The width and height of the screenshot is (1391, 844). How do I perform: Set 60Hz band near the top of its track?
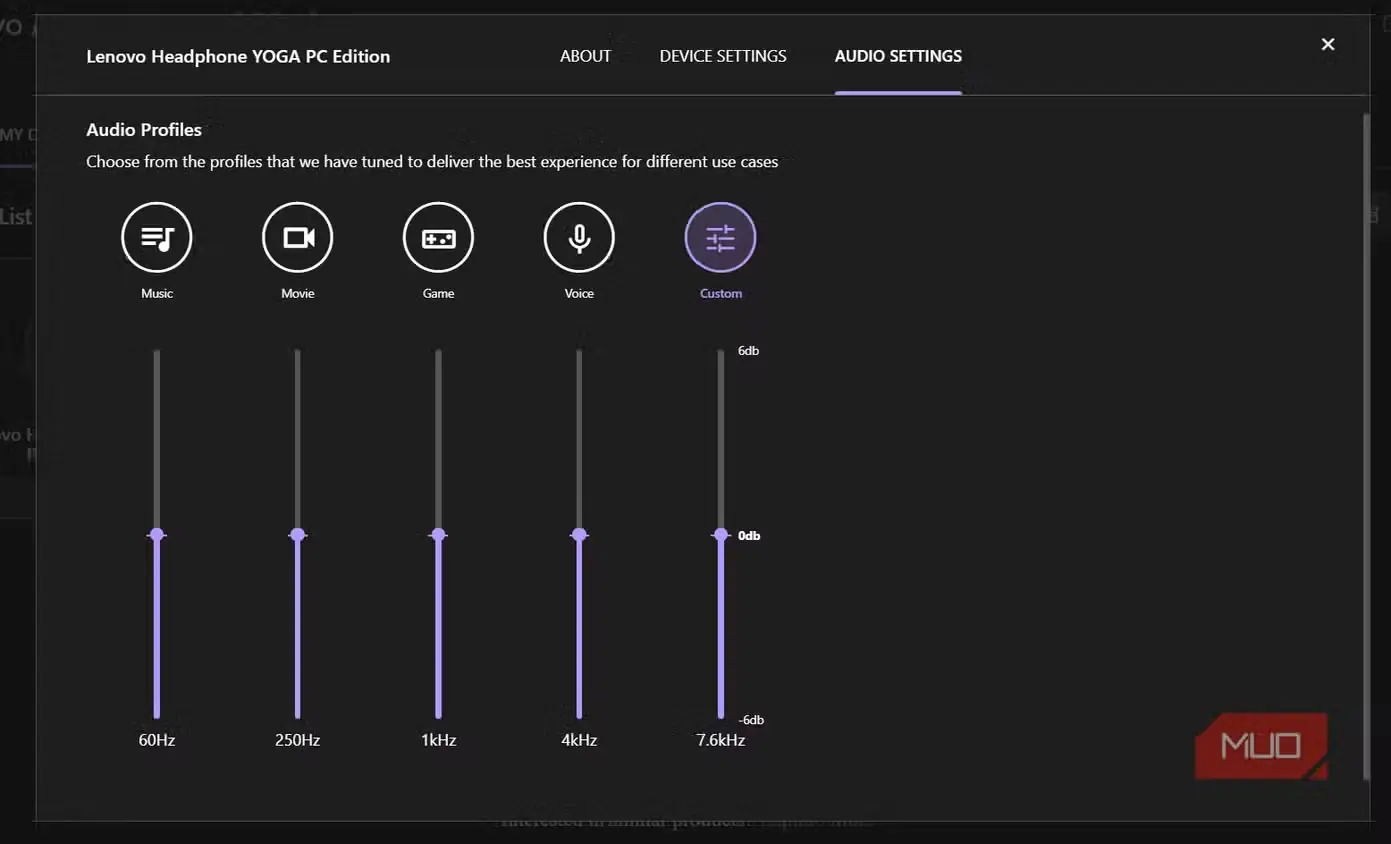pos(157,360)
